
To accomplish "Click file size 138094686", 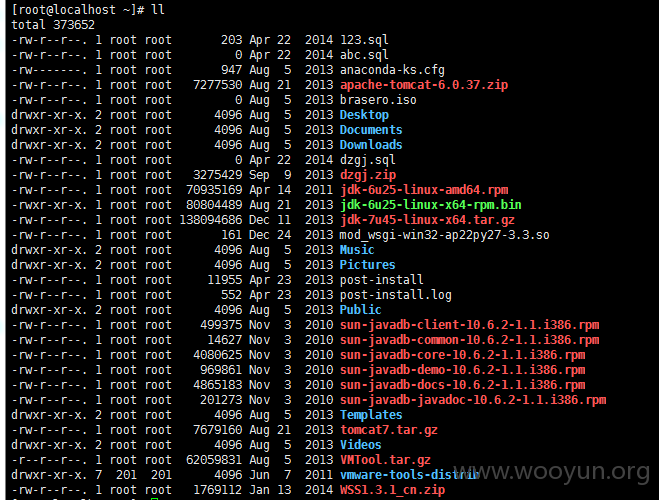I will pyautogui.click(x=211, y=220).
